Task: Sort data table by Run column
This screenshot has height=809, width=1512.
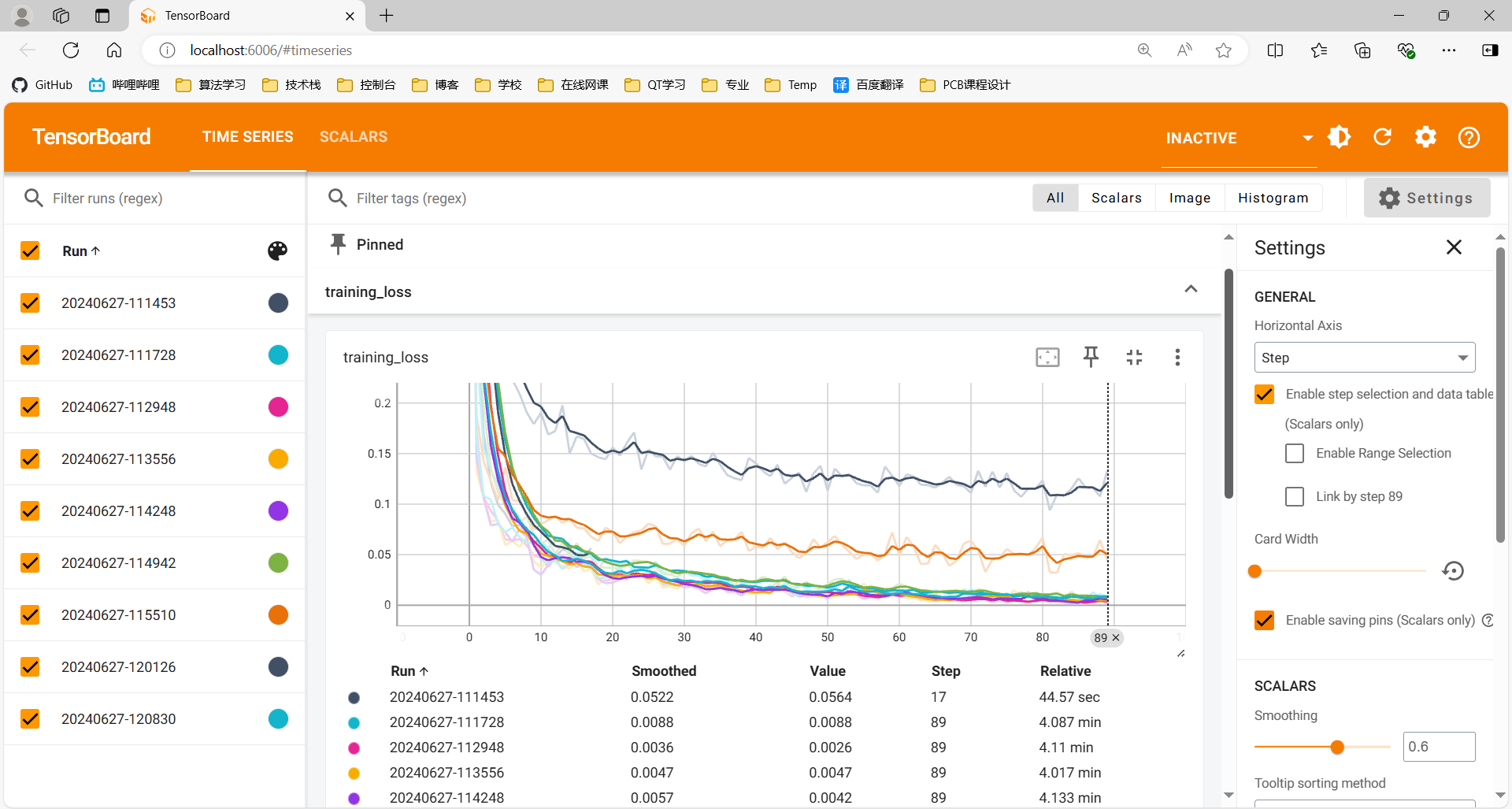Action: pyautogui.click(x=409, y=671)
